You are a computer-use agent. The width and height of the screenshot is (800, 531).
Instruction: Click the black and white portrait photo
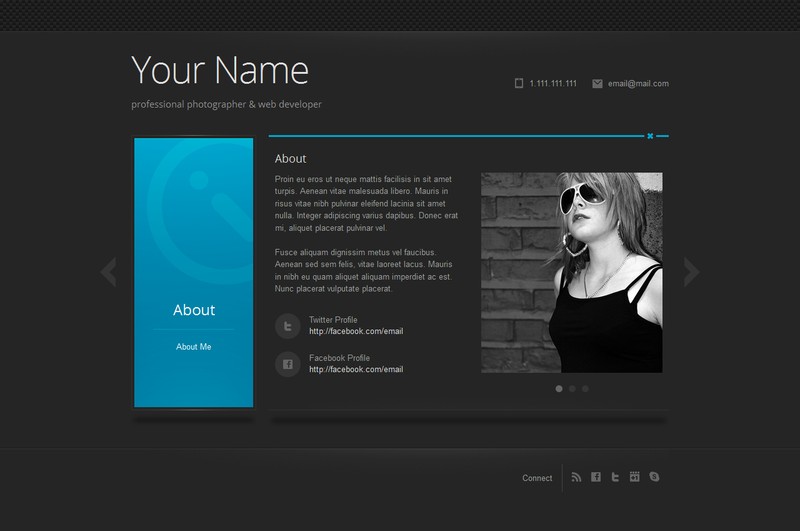(x=571, y=272)
